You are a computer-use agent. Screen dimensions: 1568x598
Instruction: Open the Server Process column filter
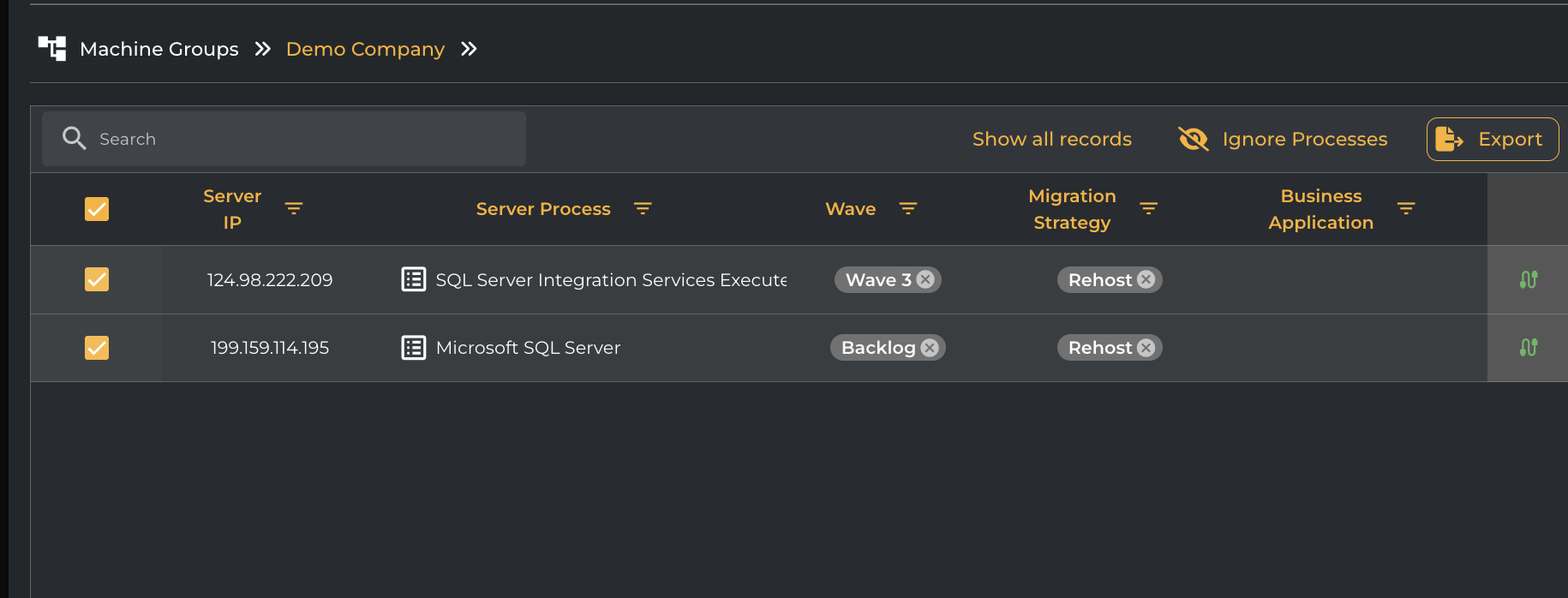(x=643, y=209)
